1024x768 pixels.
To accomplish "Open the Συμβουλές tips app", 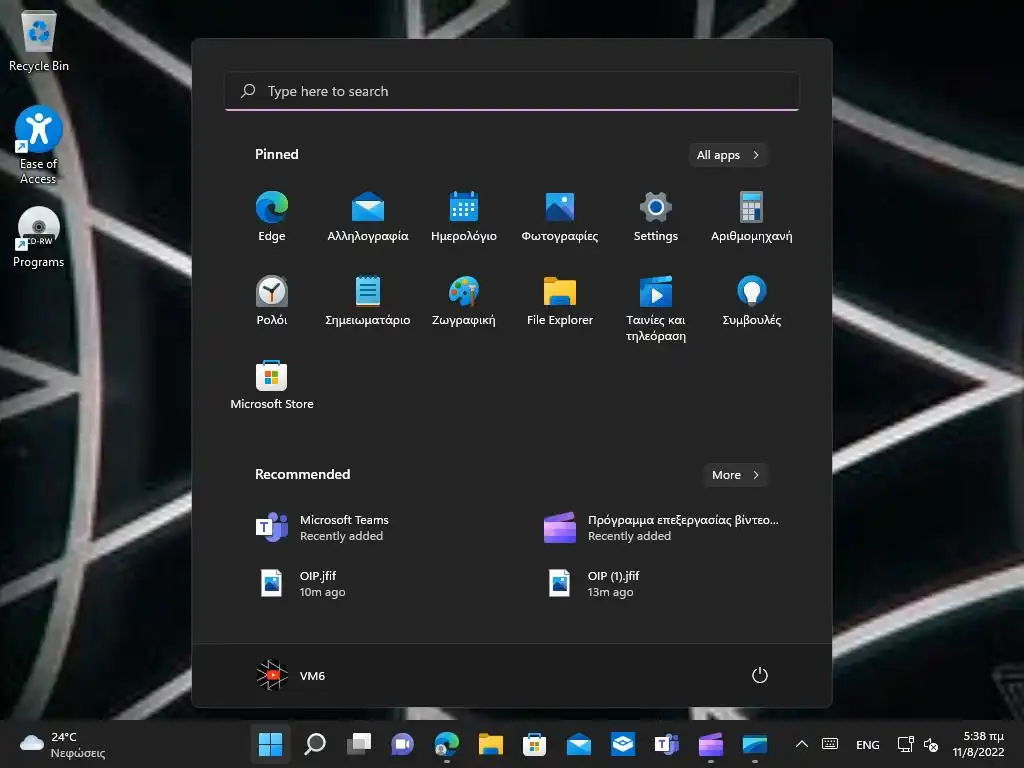I will click(752, 300).
